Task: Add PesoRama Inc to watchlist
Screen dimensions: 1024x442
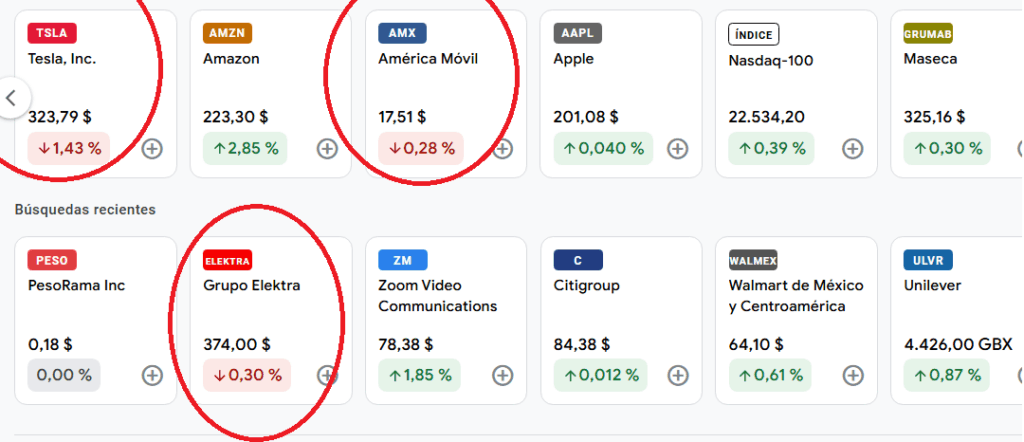Action: click(x=152, y=375)
